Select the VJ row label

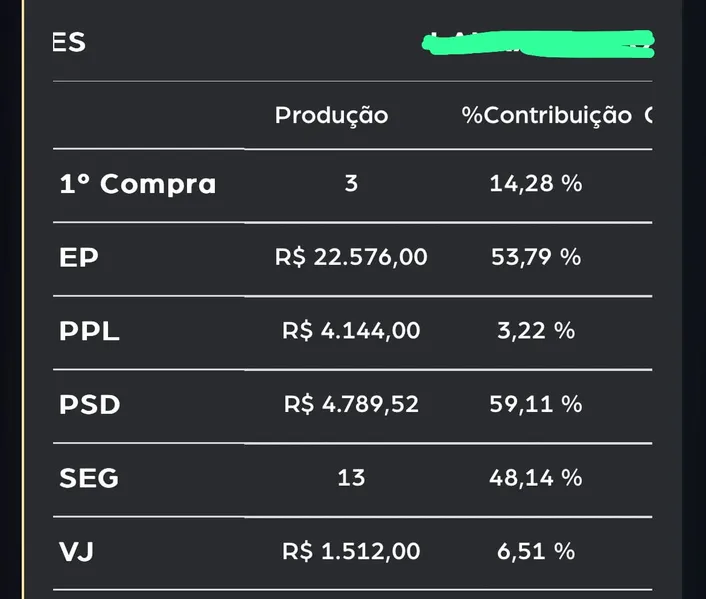(x=76, y=551)
